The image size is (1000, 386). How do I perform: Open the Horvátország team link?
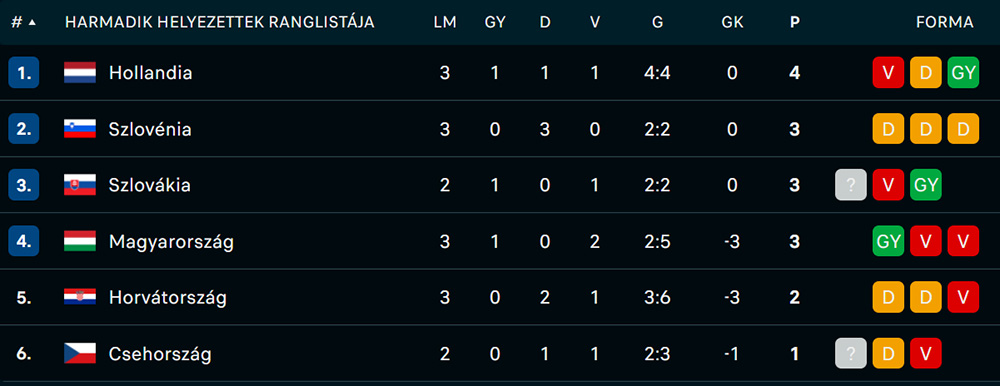tap(168, 298)
